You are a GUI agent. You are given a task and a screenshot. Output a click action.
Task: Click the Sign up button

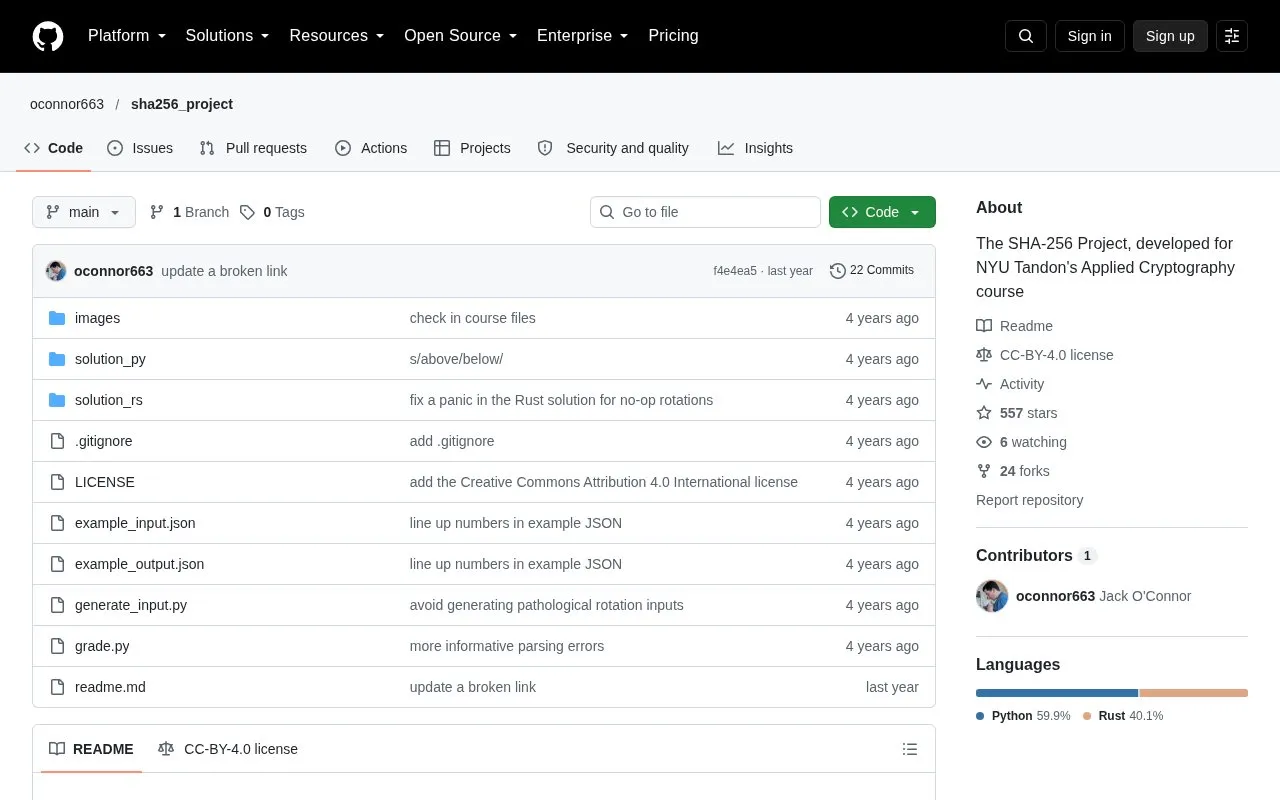[1170, 36]
